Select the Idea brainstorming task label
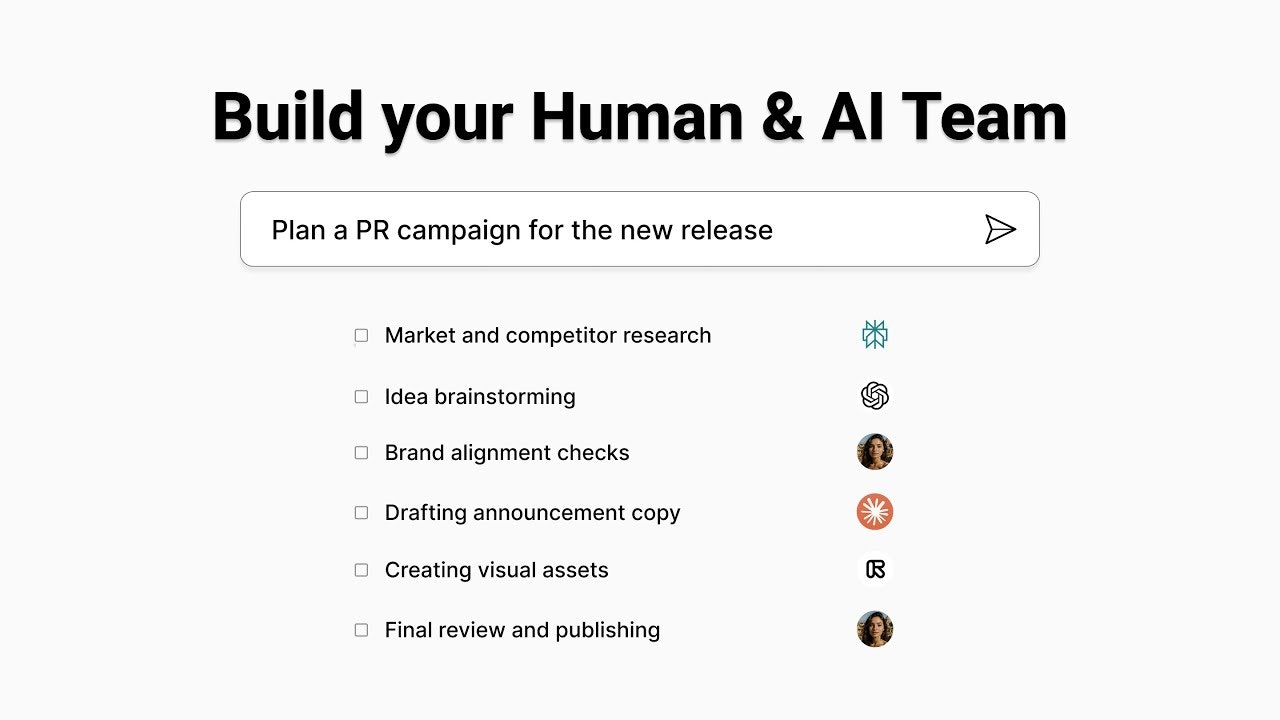 pyautogui.click(x=480, y=397)
